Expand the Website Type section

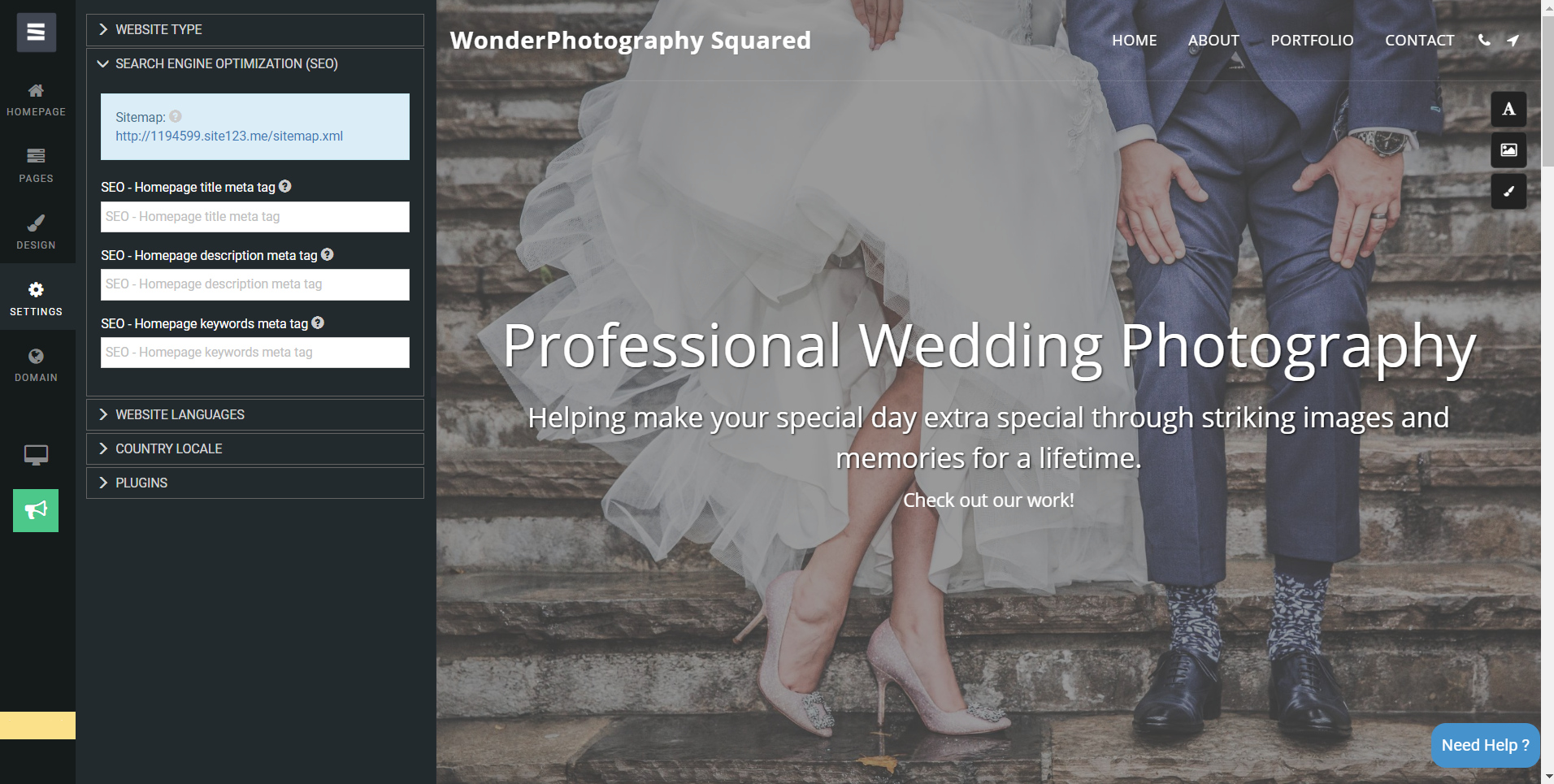[x=255, y=29]
